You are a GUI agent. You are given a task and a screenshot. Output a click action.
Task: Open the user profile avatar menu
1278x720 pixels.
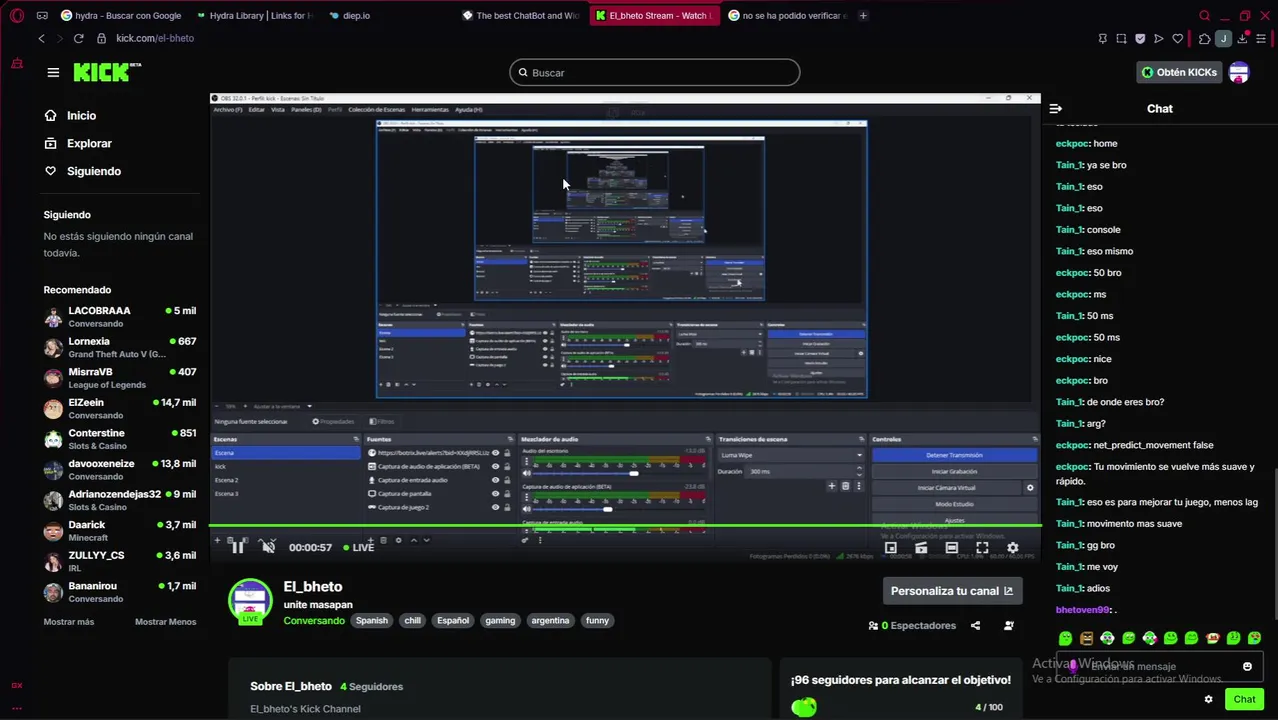coord(1239,72)
